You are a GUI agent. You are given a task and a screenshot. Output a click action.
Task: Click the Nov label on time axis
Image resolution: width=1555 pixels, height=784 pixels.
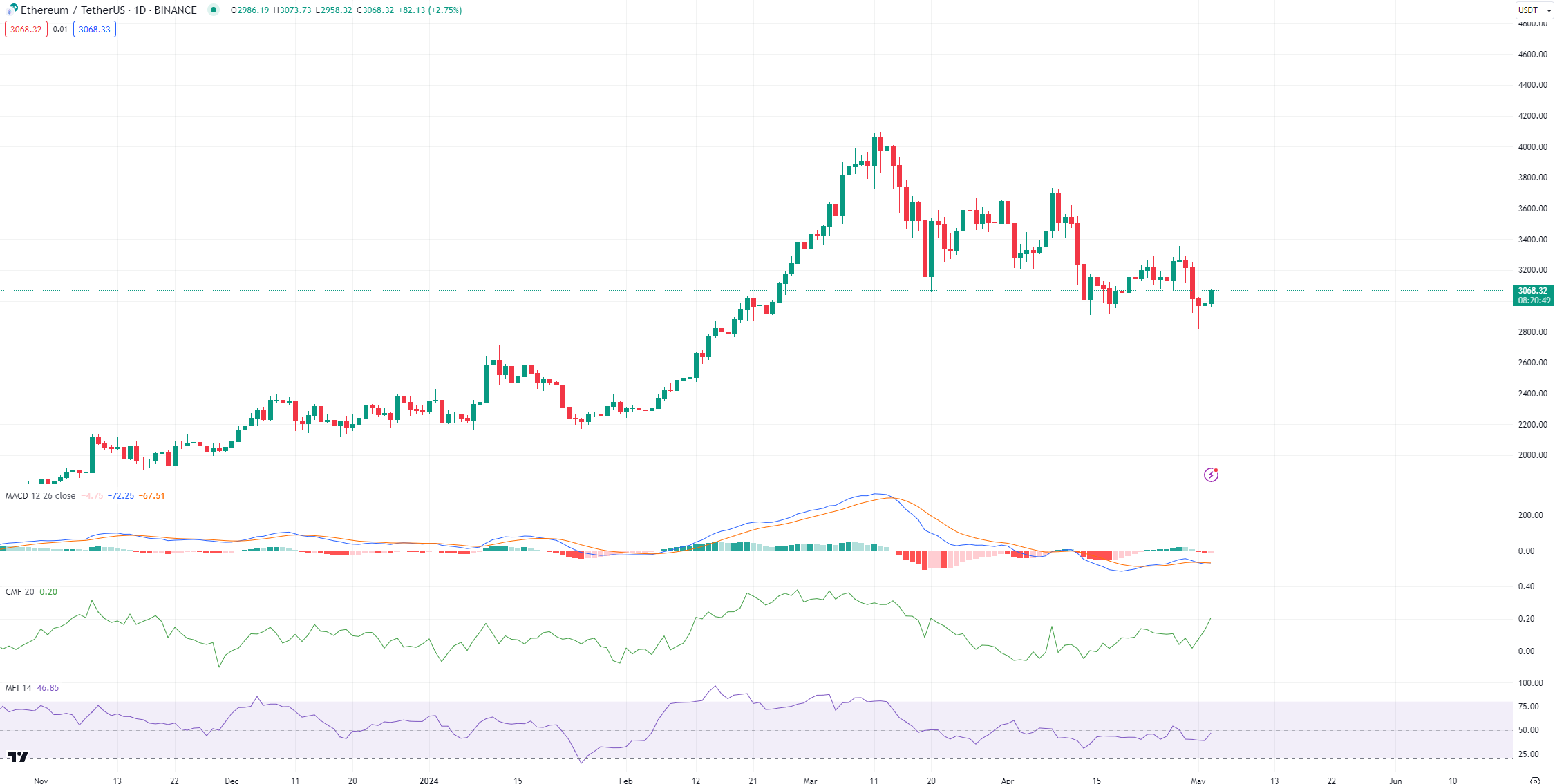[x=41, y=781]
